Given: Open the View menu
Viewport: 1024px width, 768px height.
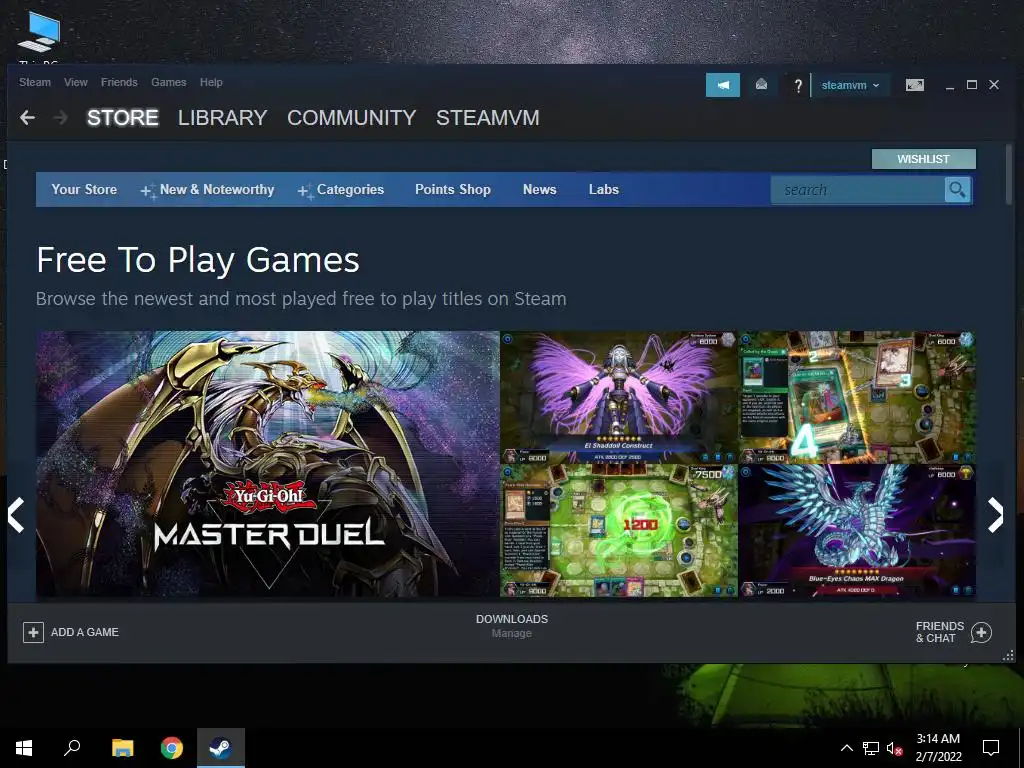Looking at the screenshot, I should [76, 82].
